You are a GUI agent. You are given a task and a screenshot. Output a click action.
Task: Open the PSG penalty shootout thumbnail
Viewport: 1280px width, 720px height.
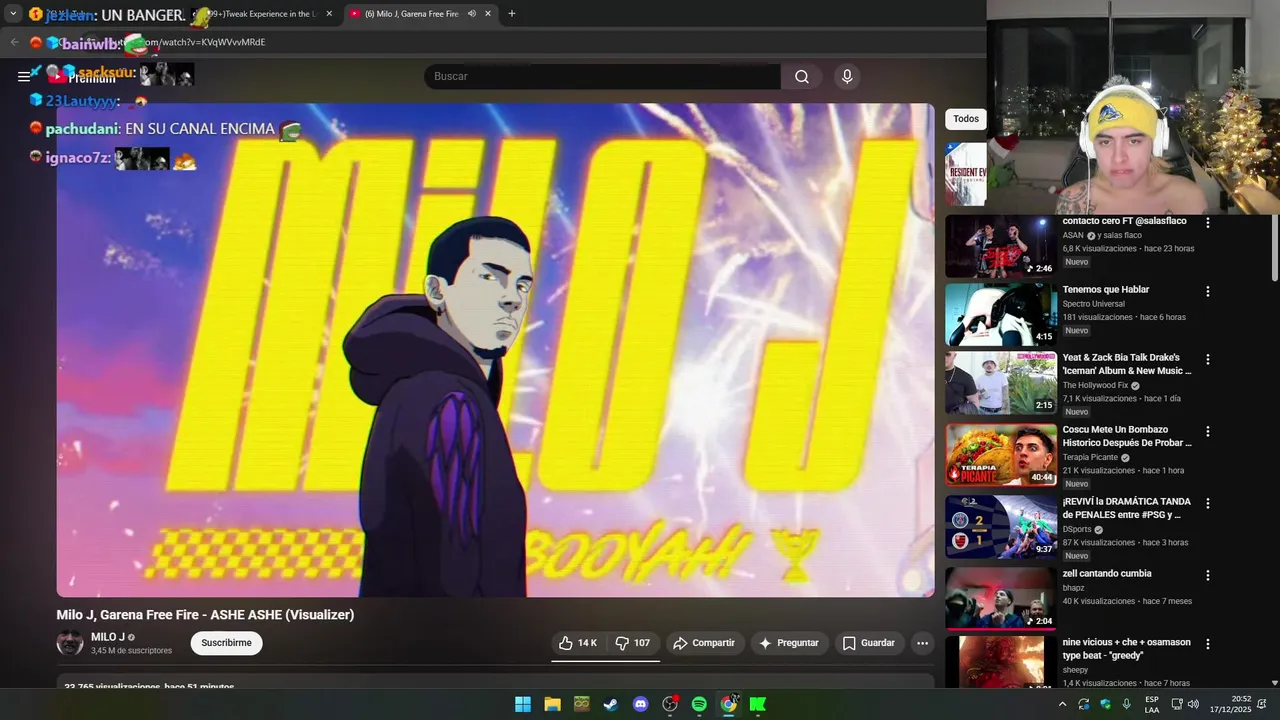click(x=1001, y=526)
